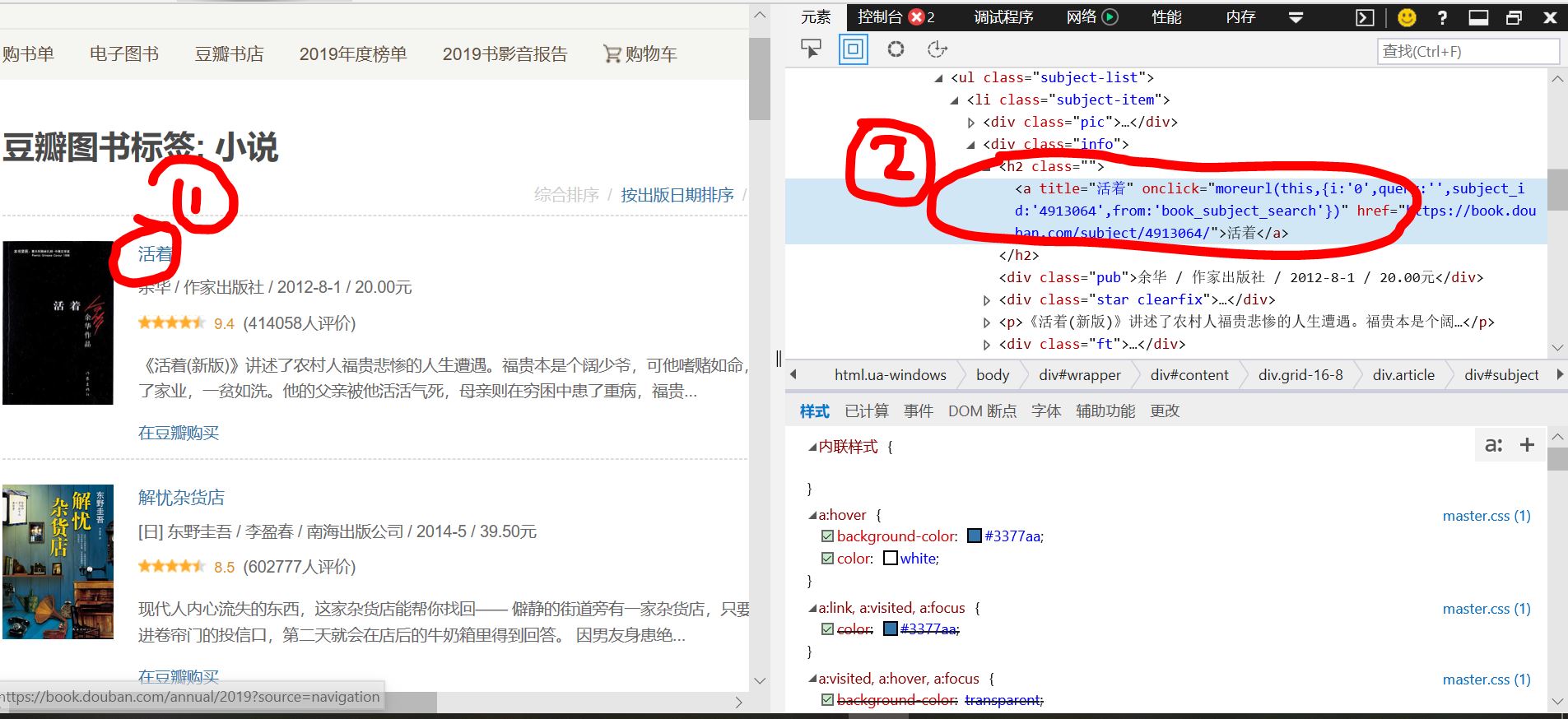Select the DOM 断点 sub-tab

(x=982, y=411)
